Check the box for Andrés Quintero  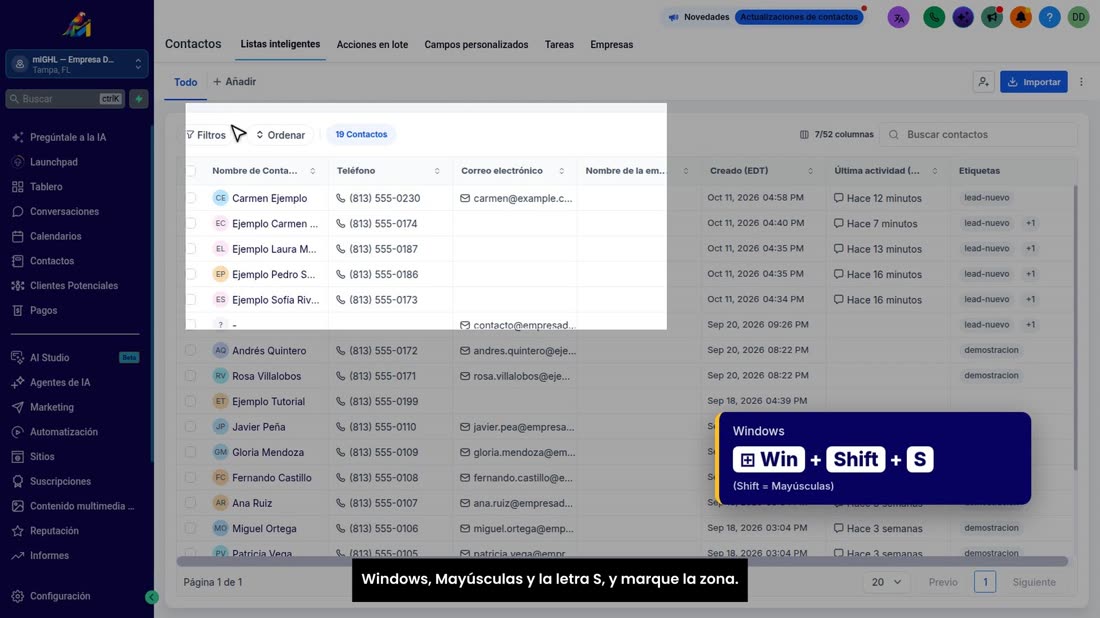tap(191, 350)
